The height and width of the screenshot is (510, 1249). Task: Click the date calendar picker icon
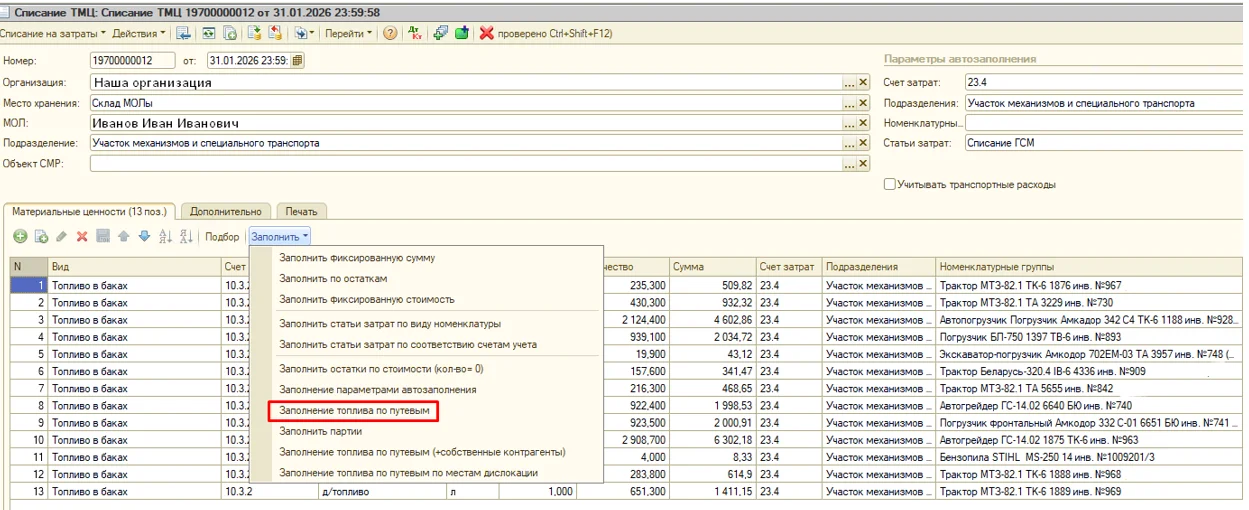click(x=297, y=61)
